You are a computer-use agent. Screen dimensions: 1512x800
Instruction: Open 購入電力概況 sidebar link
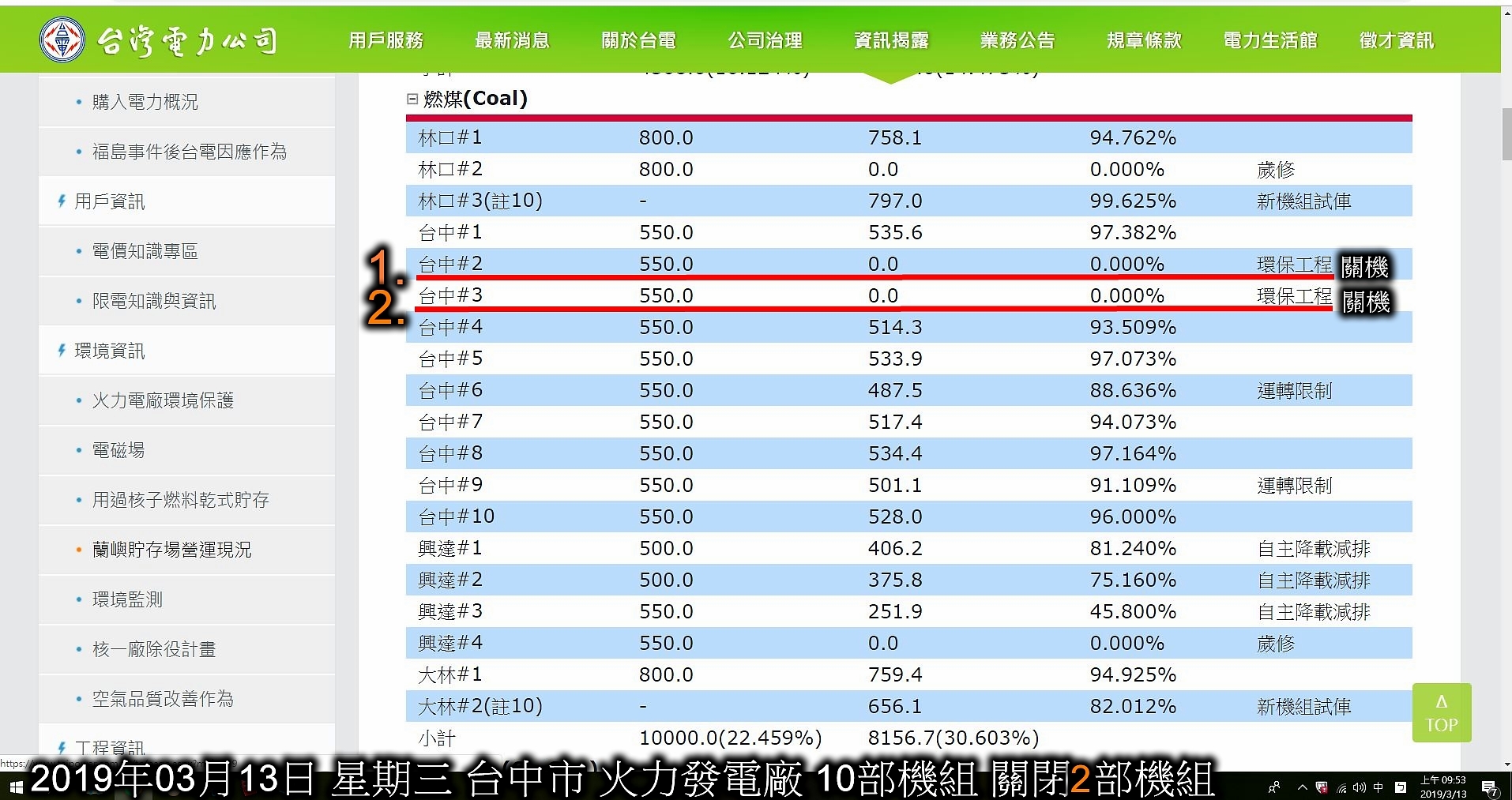coord(145,102)
